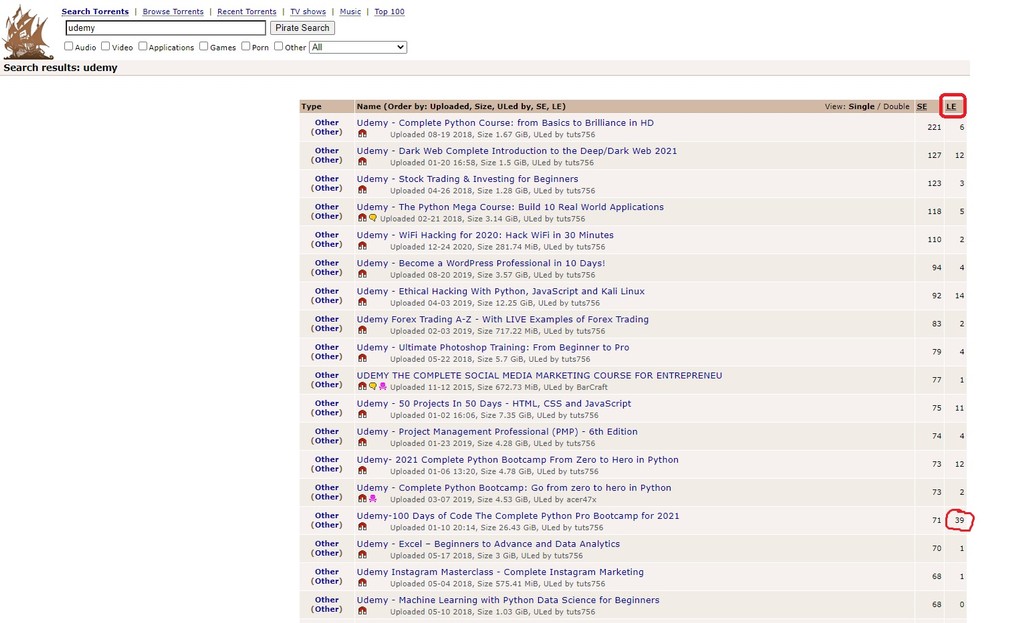Enable the Audio category checkbox

pos(69,46)
